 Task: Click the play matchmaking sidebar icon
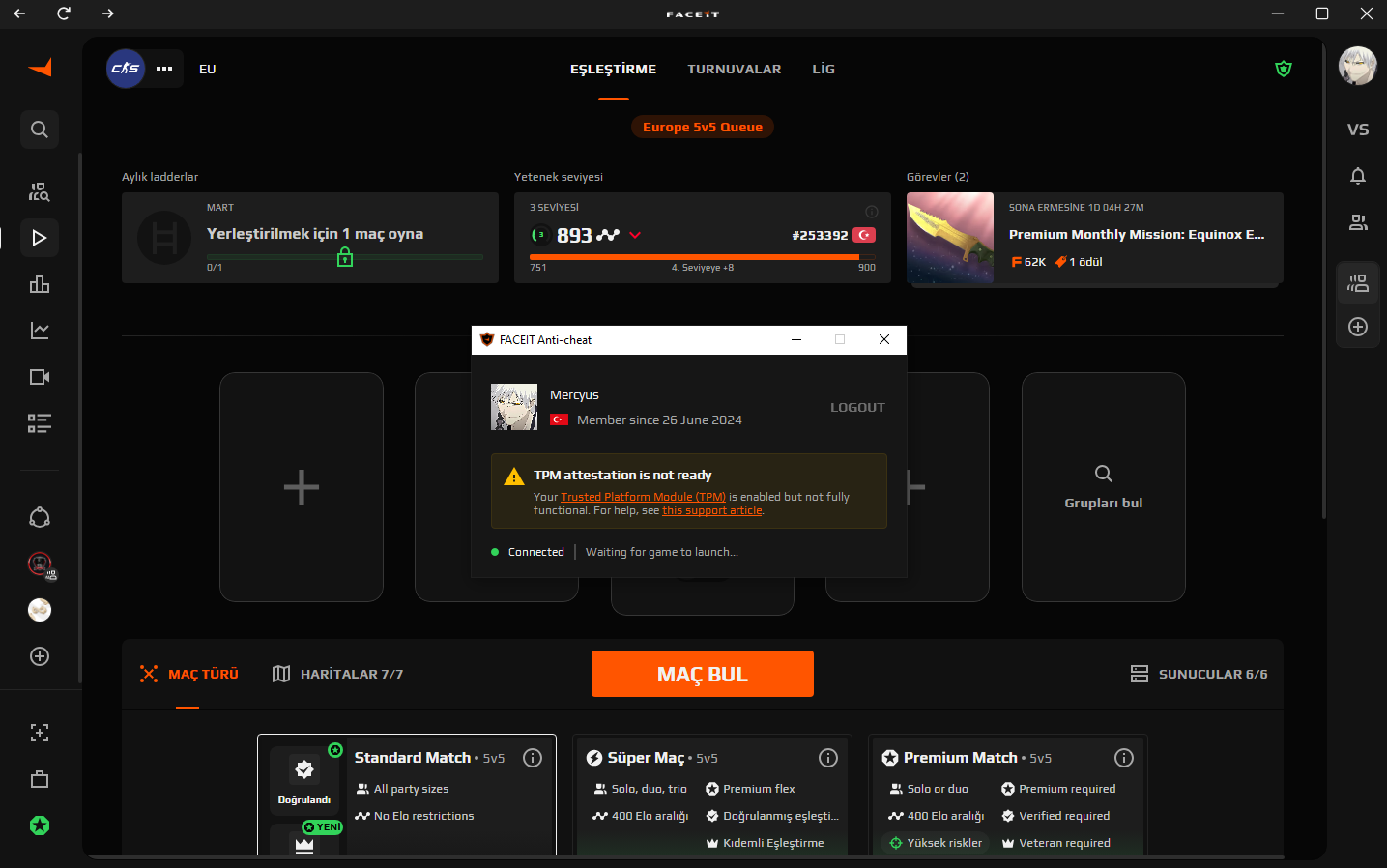40,238
